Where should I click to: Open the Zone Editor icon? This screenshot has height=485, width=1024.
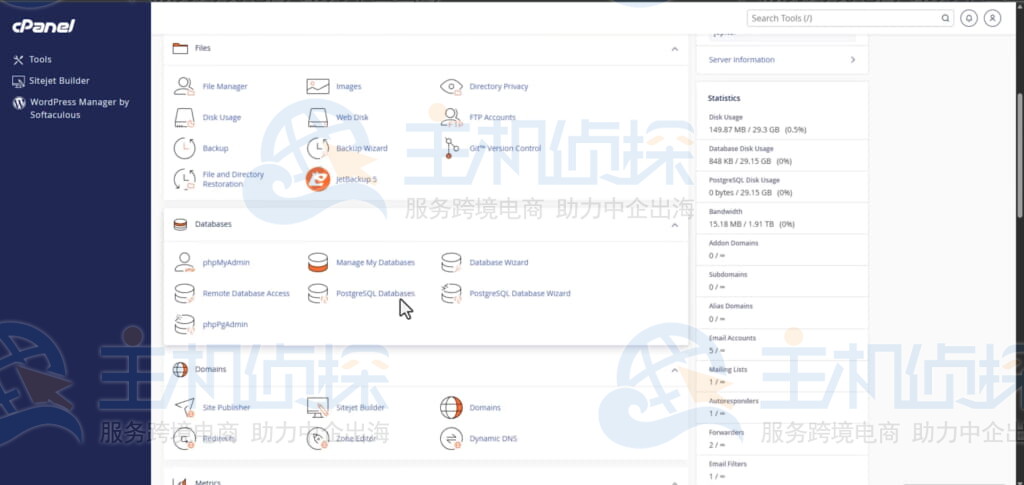coord(318,439)
